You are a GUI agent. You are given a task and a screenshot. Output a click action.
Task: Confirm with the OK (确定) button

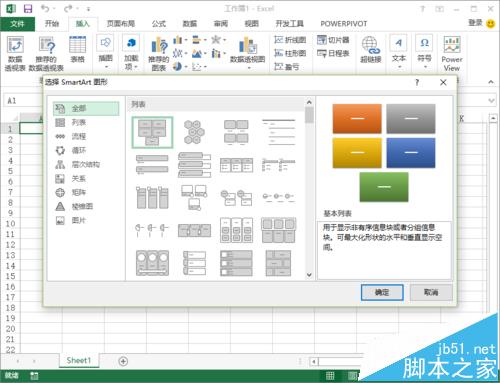coord(382,292)
